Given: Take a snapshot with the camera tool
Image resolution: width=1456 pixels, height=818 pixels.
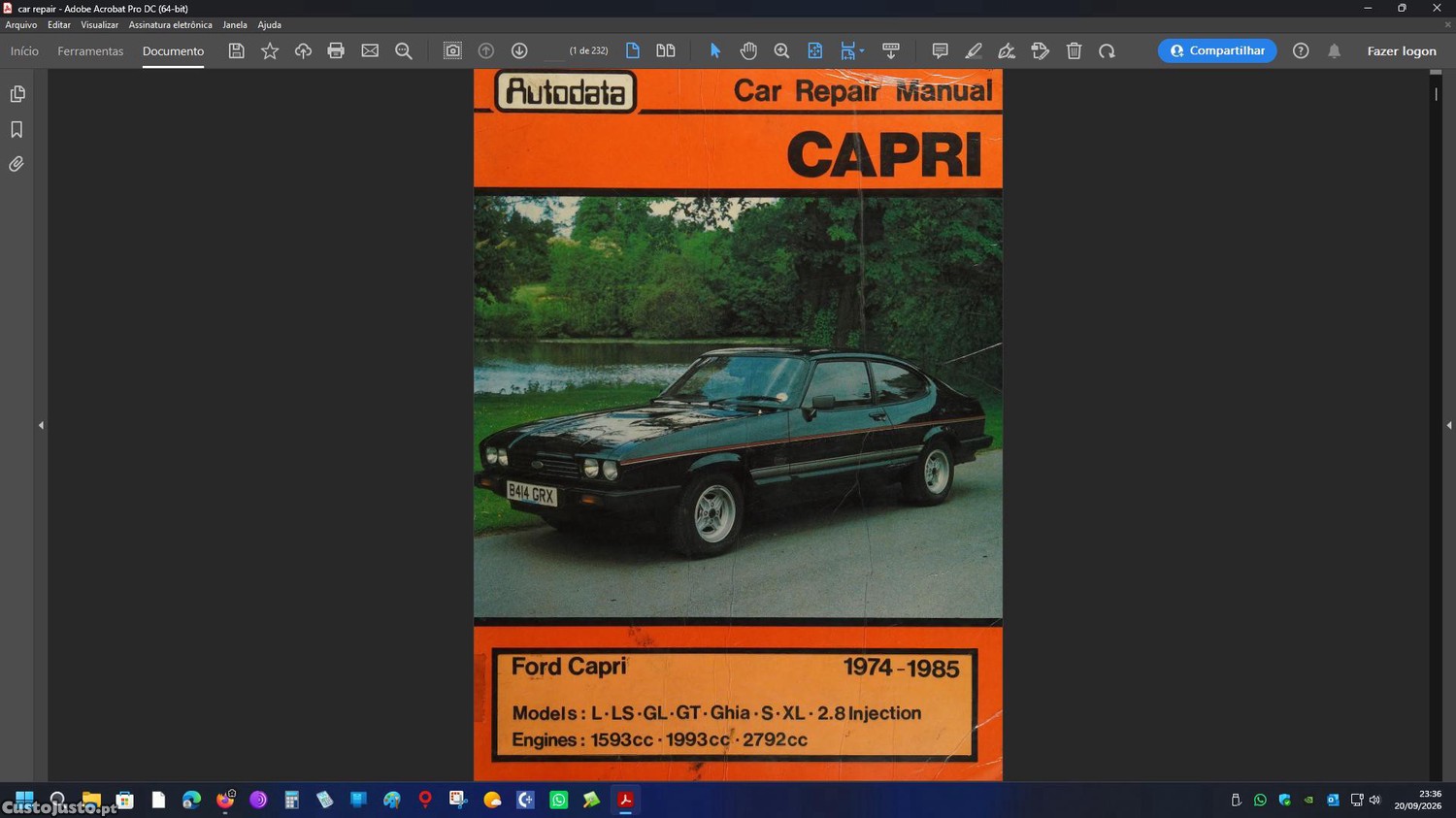Looking at the screenshot, I should [452, 50].
